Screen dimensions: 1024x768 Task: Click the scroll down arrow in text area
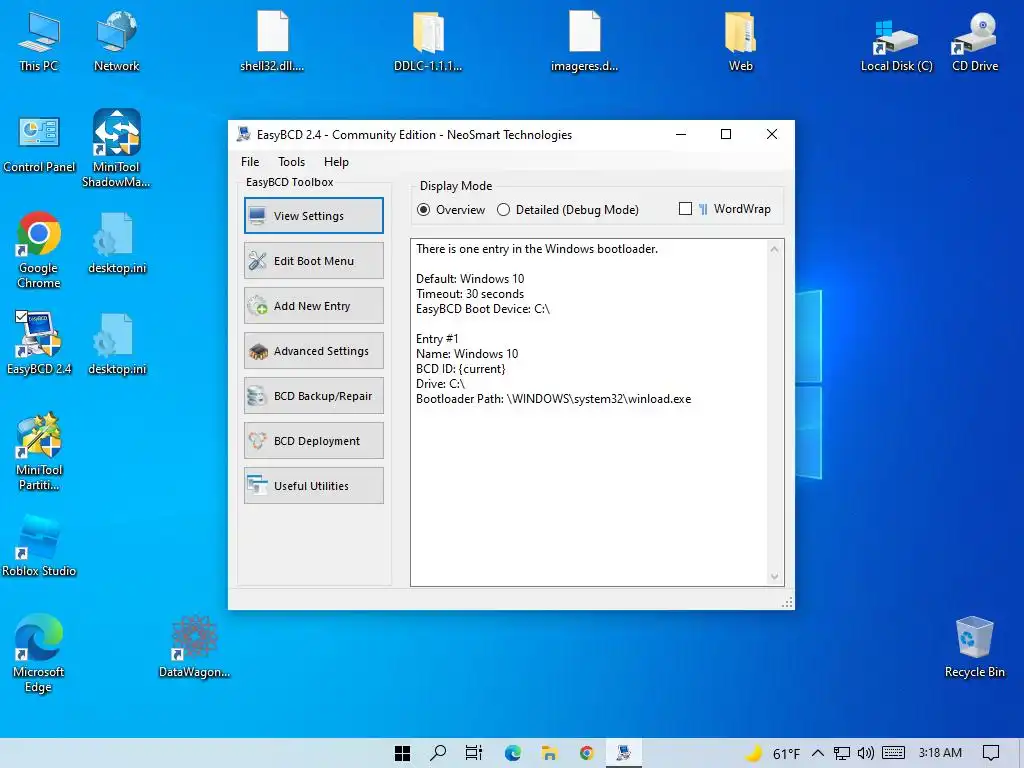click(775, 577)
